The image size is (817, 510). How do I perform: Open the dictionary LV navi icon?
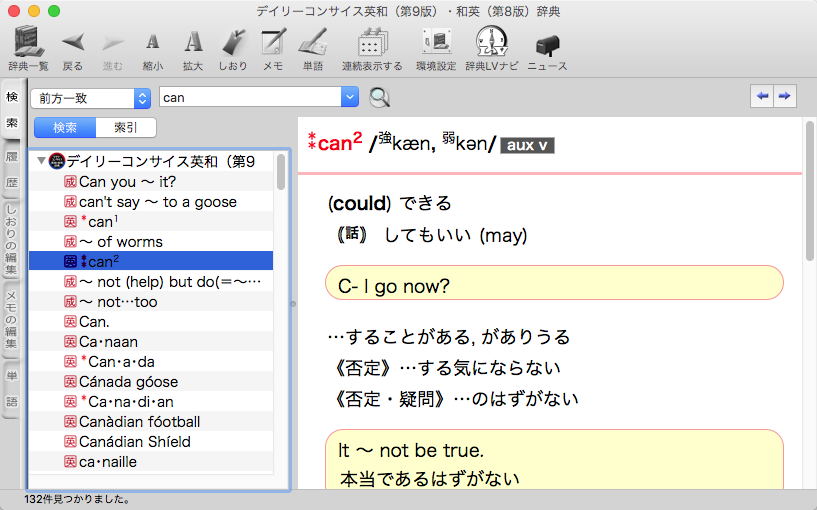(x=492, y=42)
